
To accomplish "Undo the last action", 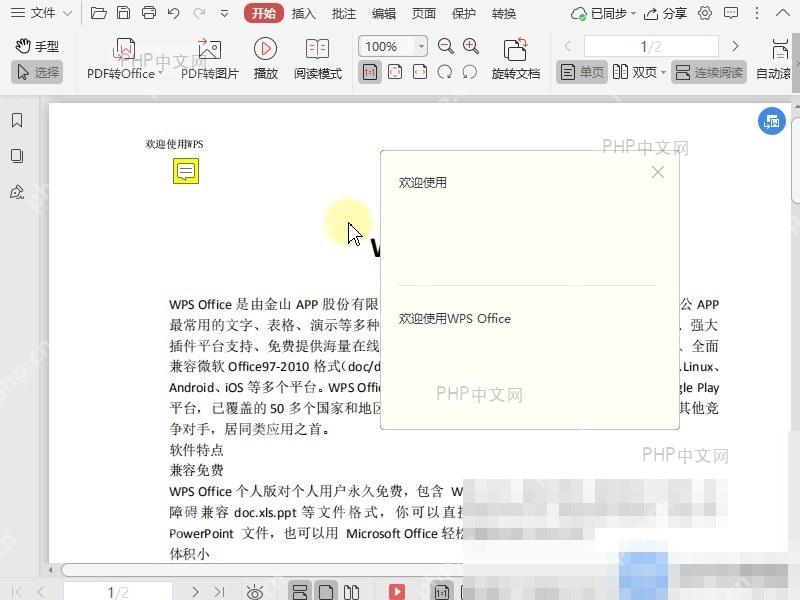I will click(x=173, y=13).
